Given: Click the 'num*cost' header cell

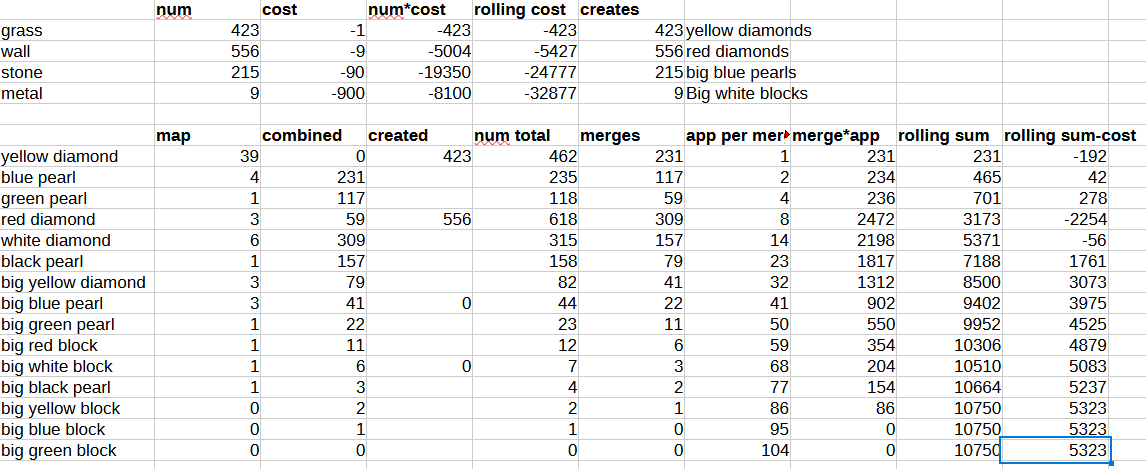Looking at the screenshot, I should coord(420,10).
